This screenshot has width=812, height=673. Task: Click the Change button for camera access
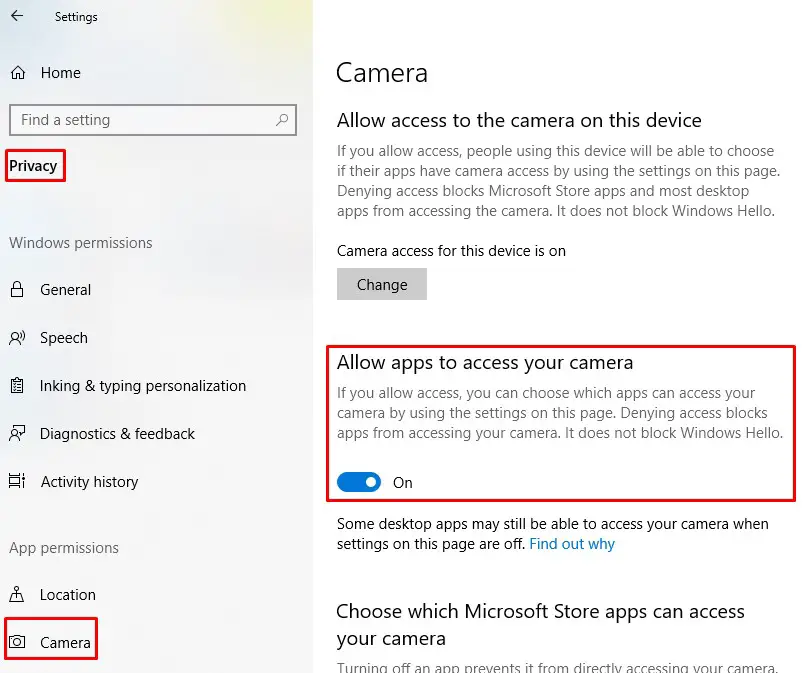[382, 284]
